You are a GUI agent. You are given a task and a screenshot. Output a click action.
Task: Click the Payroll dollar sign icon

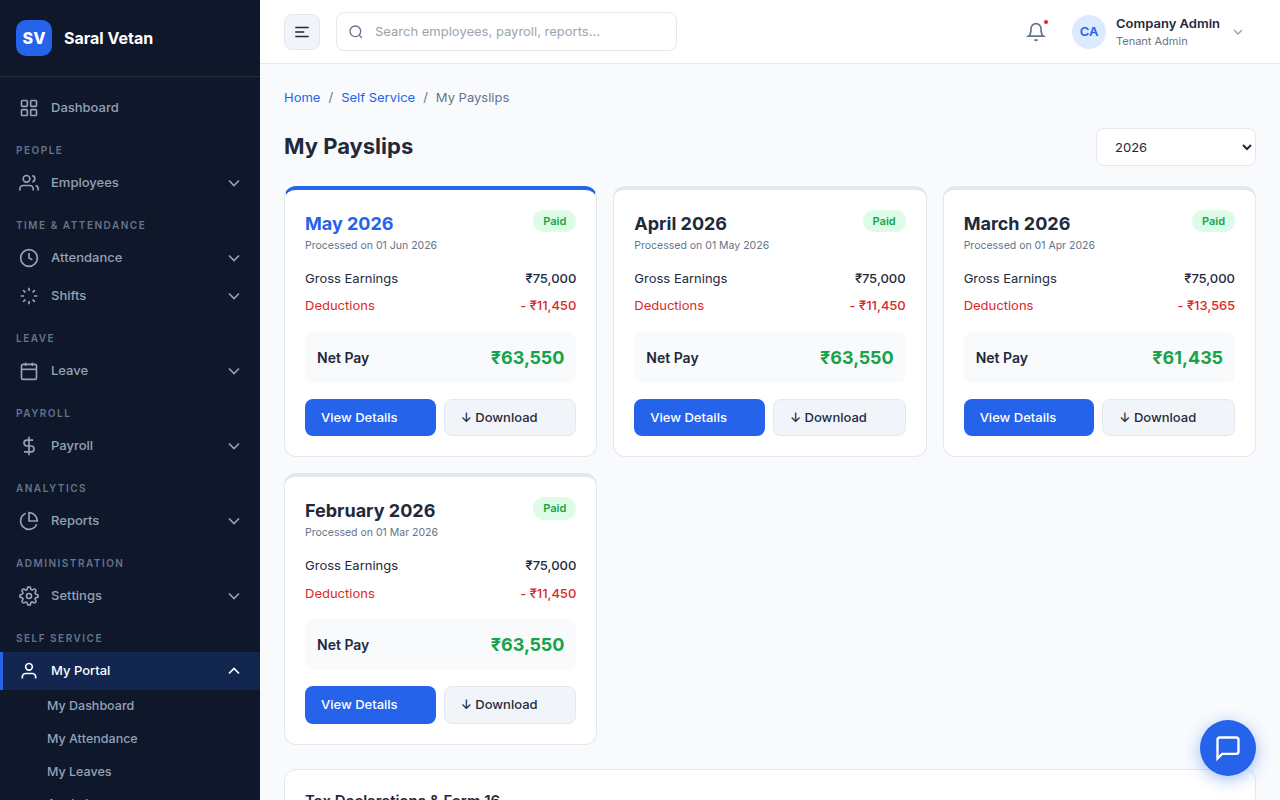(x=29, y=446)
